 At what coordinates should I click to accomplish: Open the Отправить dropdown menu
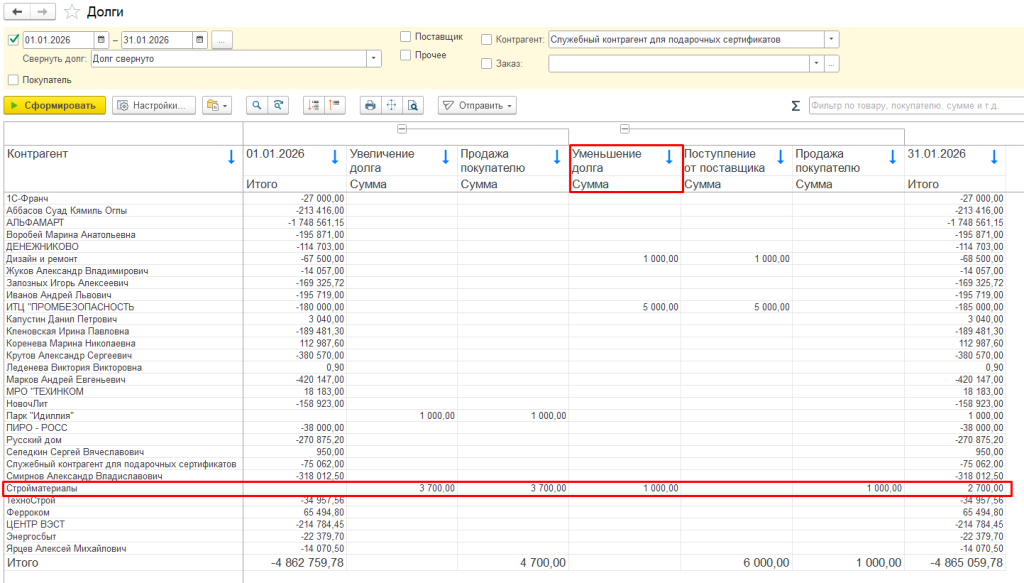click(477, 105)
